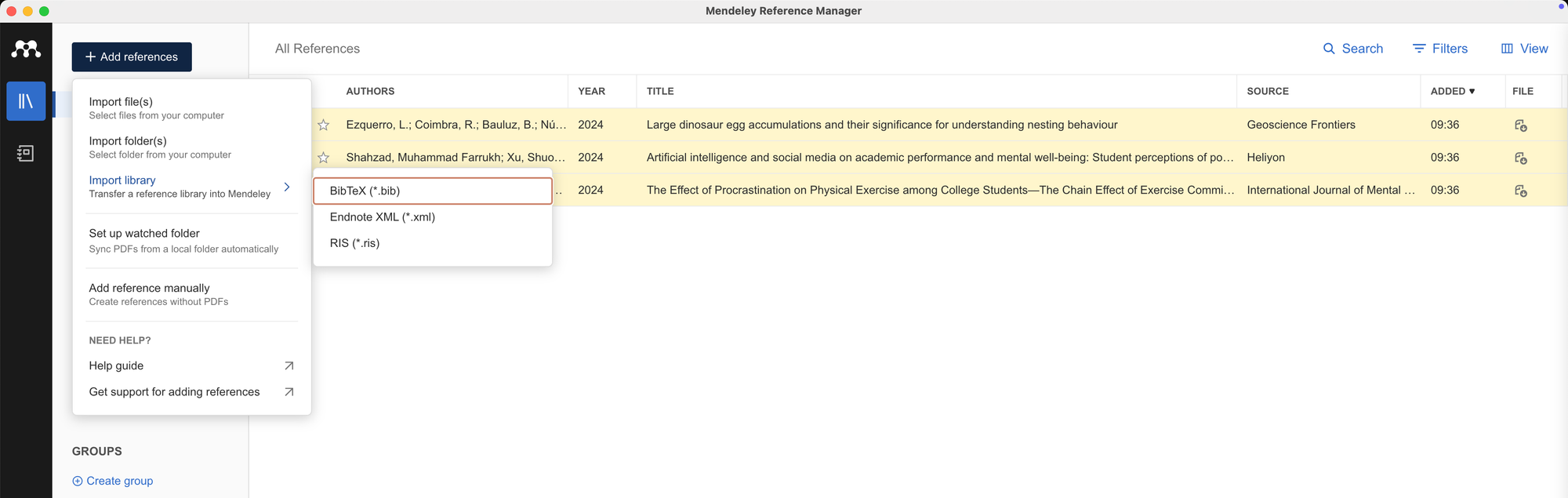Click the Search magnifier icon
1568x498 pixels.
[x=1329, y=49]
